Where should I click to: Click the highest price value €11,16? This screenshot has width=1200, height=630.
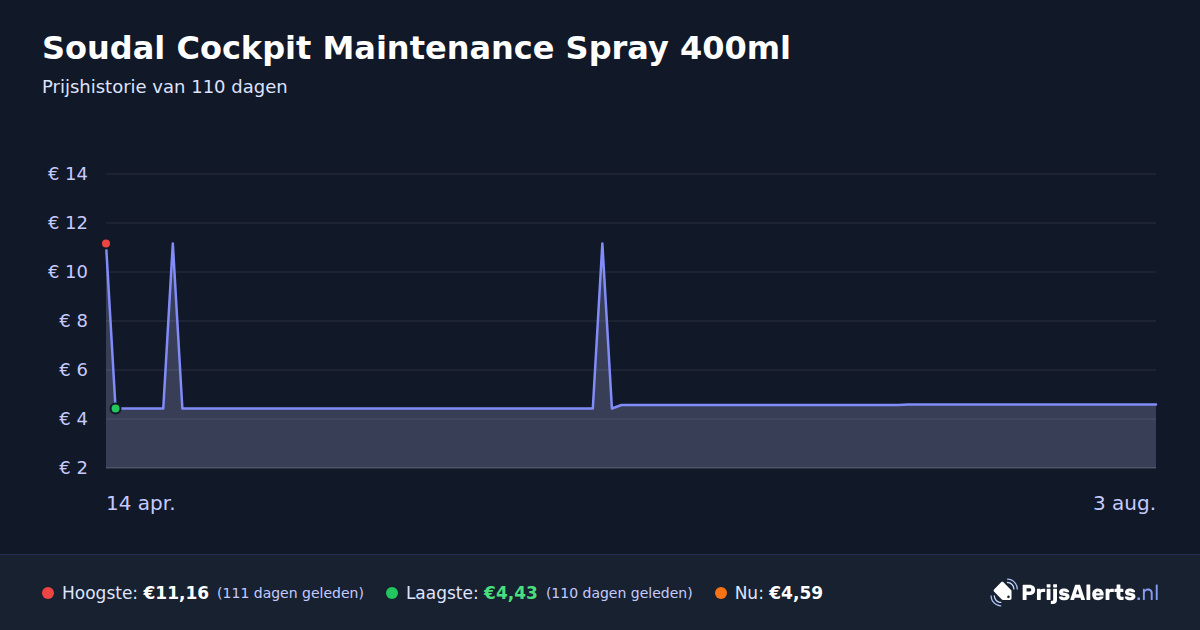pyautogui.click(x=176, y=593)
